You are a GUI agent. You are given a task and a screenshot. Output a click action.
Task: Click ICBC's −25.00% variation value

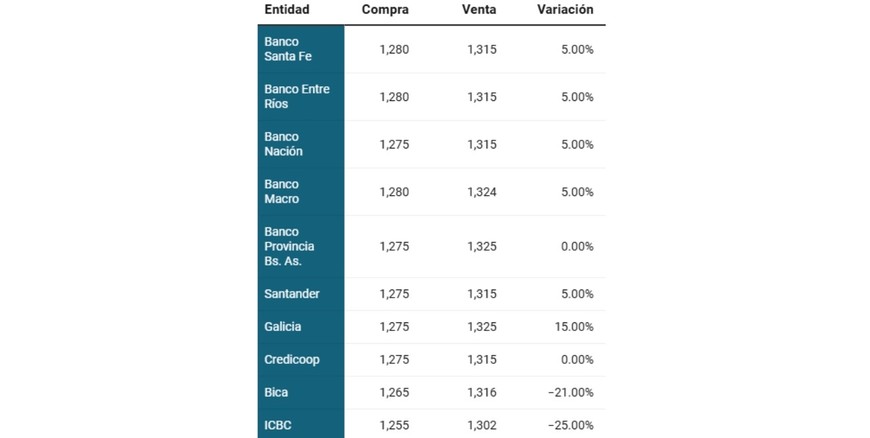point(570,425)
